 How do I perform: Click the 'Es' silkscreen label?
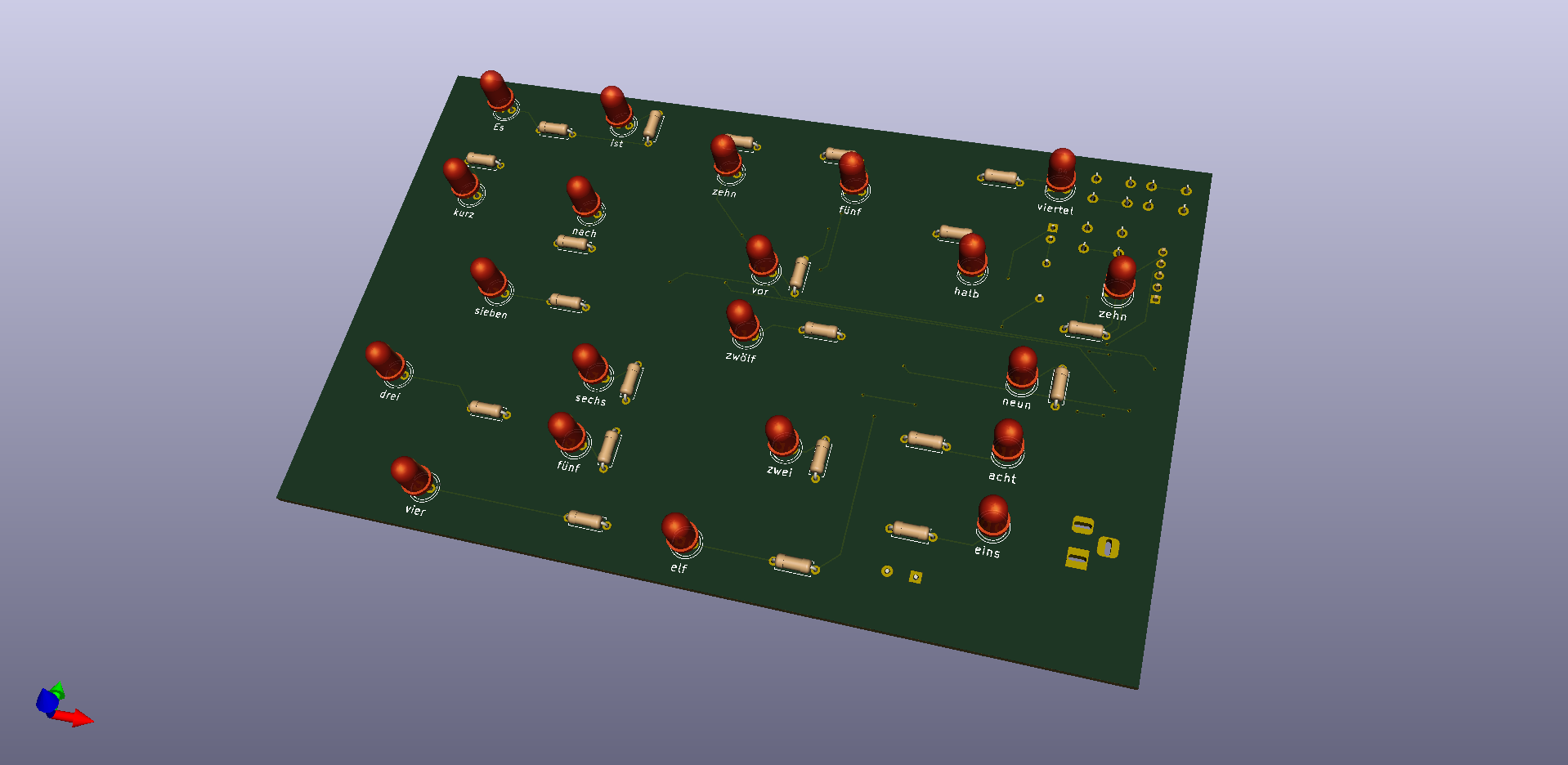499,127
